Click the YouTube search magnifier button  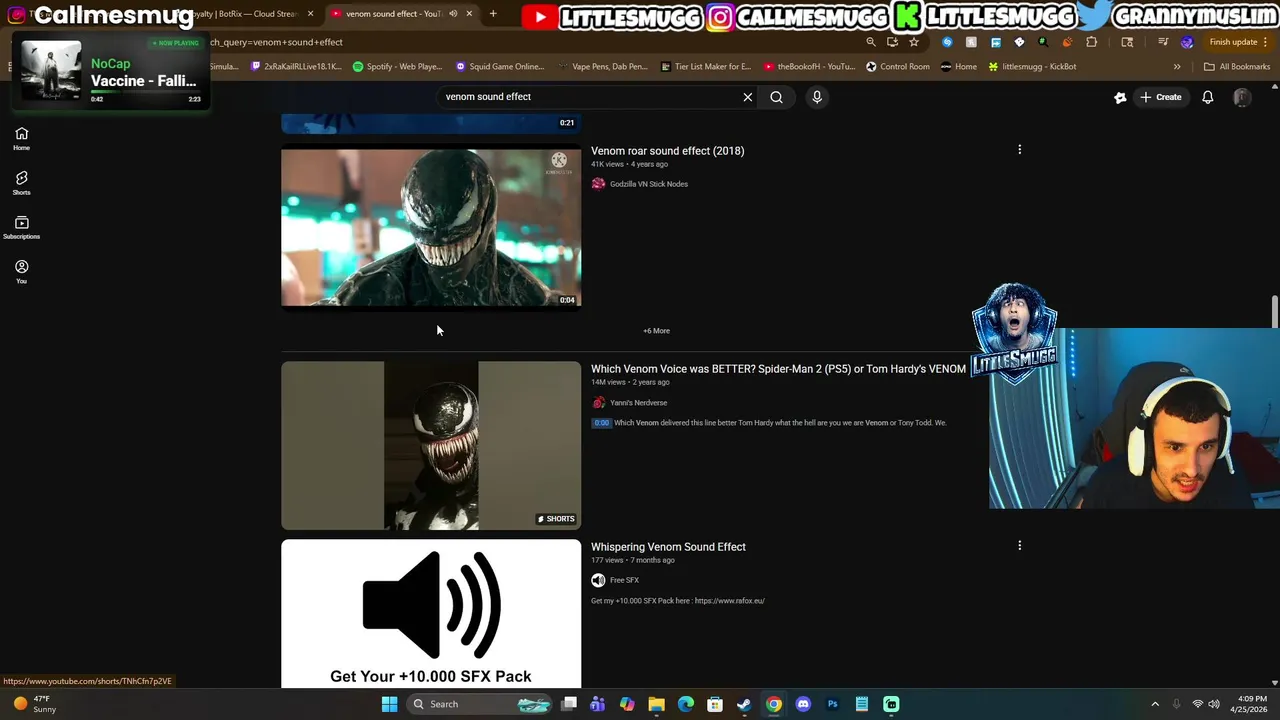[x=776, y=97]
